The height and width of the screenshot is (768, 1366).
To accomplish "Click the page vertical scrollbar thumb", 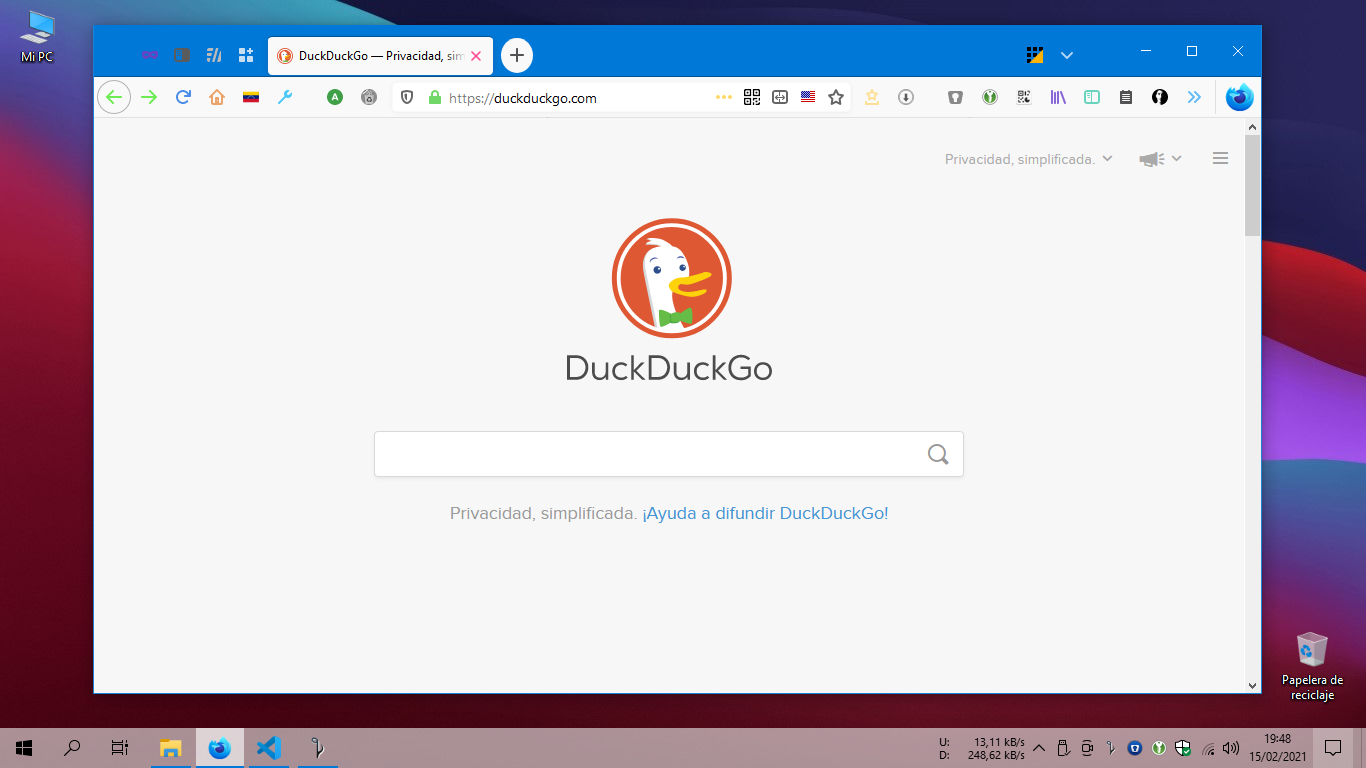I will [x=1253, y=185].
